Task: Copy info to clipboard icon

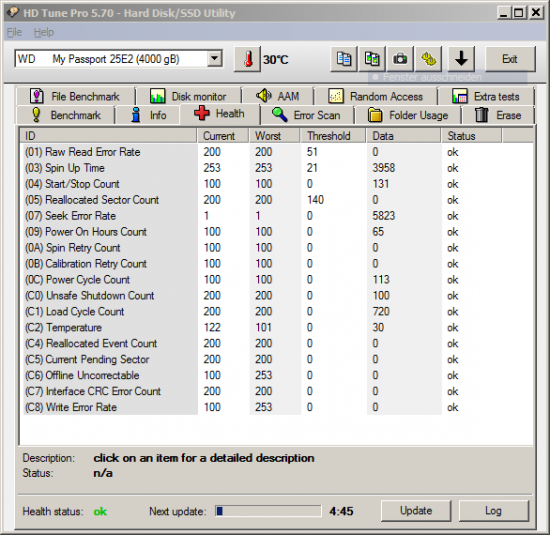Action: coord(344,59)
